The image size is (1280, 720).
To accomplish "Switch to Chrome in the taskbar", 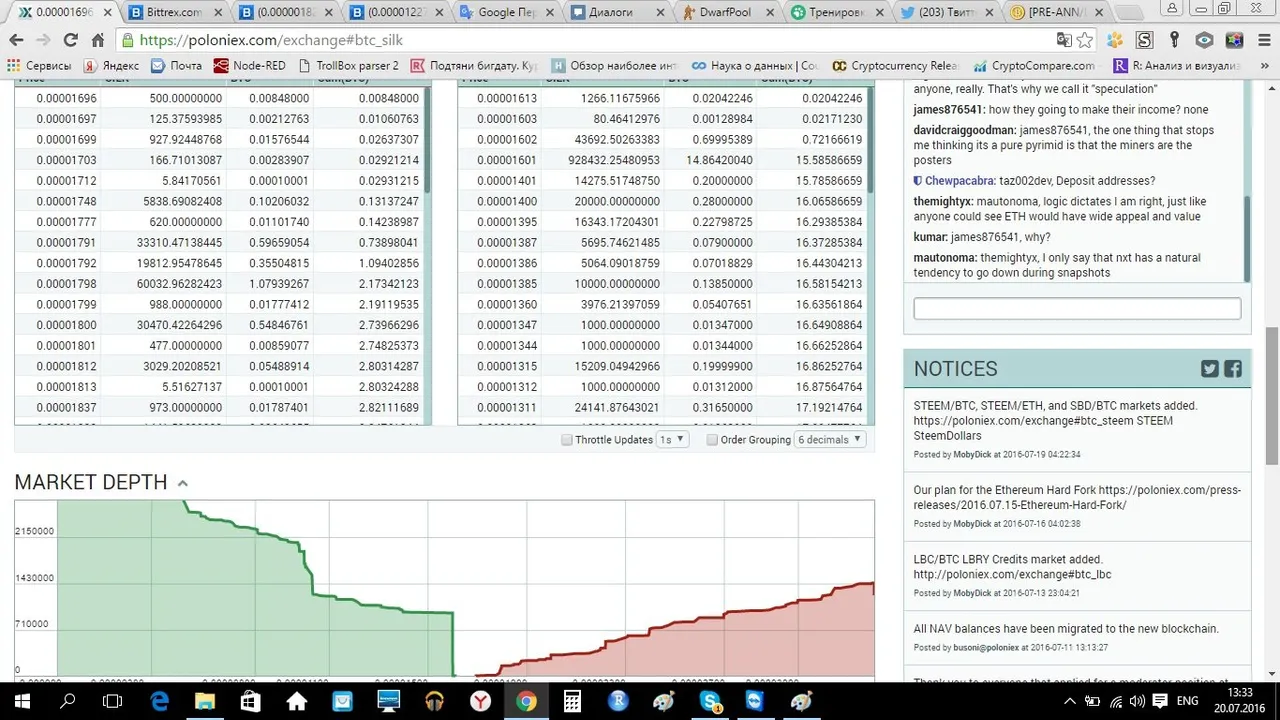I will tap(526, 701).
